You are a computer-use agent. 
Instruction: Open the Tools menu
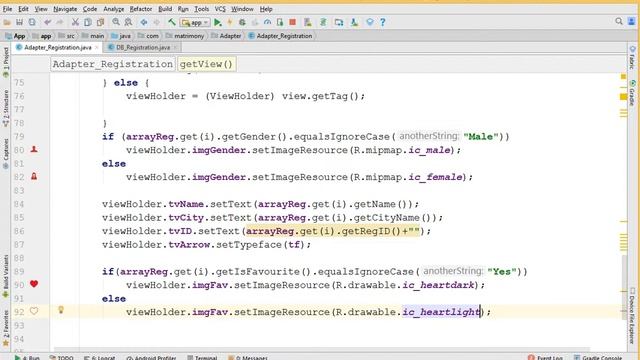pyautogui.click(x=201, y=9)
